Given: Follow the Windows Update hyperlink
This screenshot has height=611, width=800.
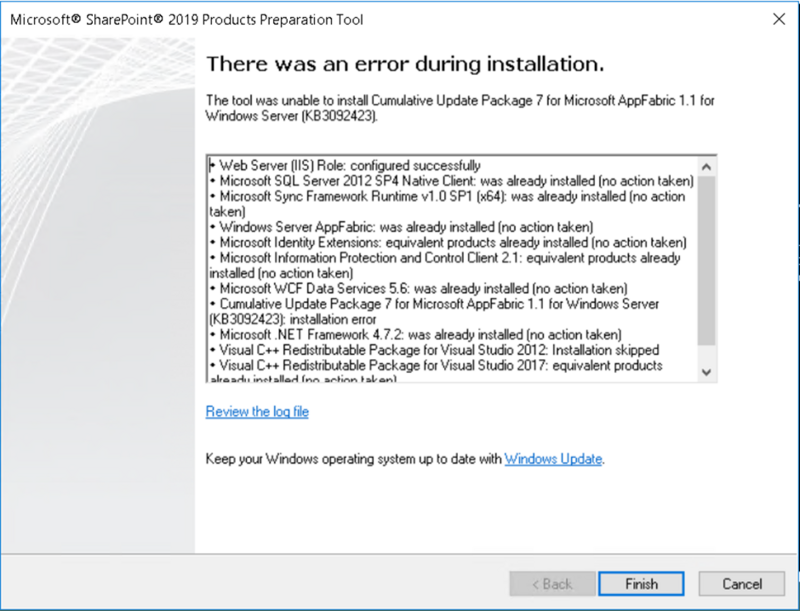Looking at the screenshot, I should click(x=553, y=459).
